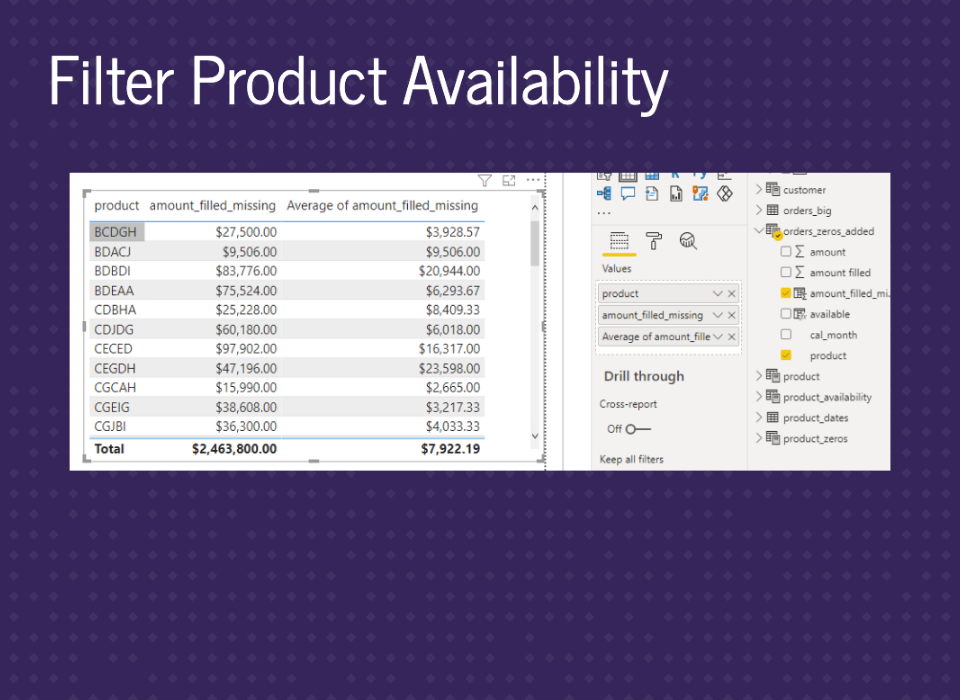Open Focus mode for the table visual
The height and width of the screenshot is (700, 960).
coord(509,181)
